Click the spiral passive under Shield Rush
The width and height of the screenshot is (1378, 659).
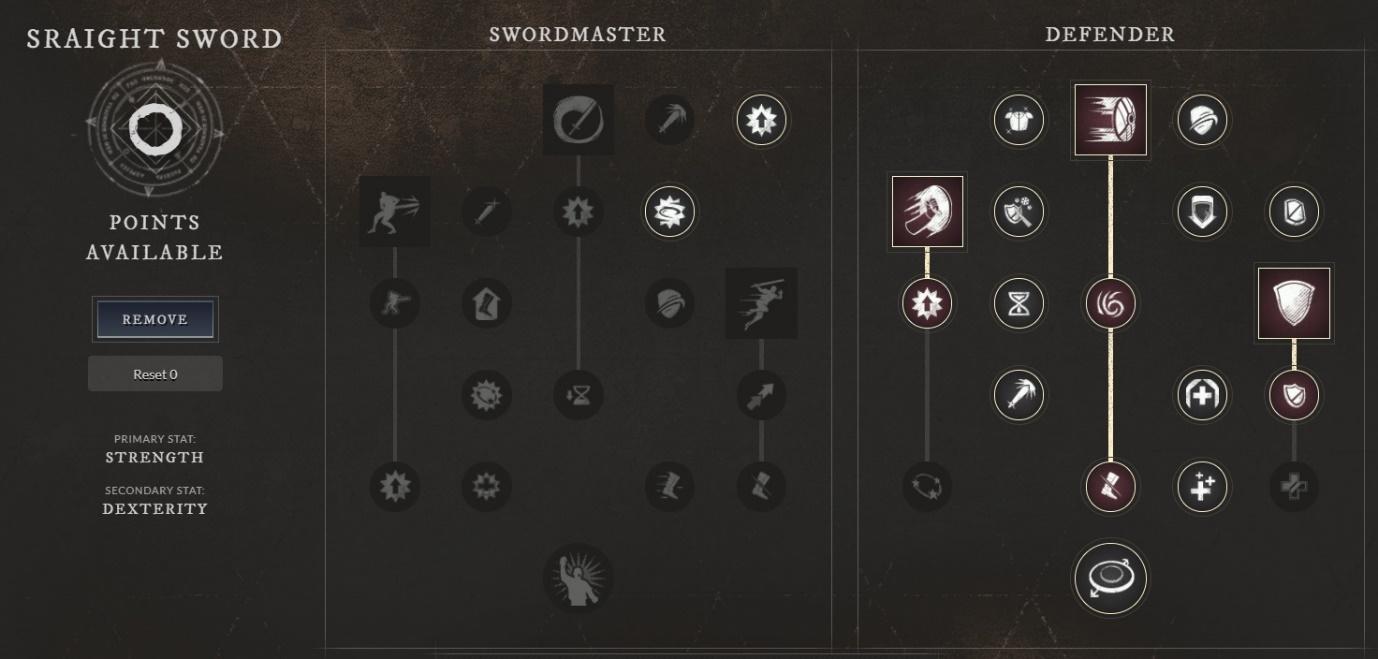tap(1110, 303)
